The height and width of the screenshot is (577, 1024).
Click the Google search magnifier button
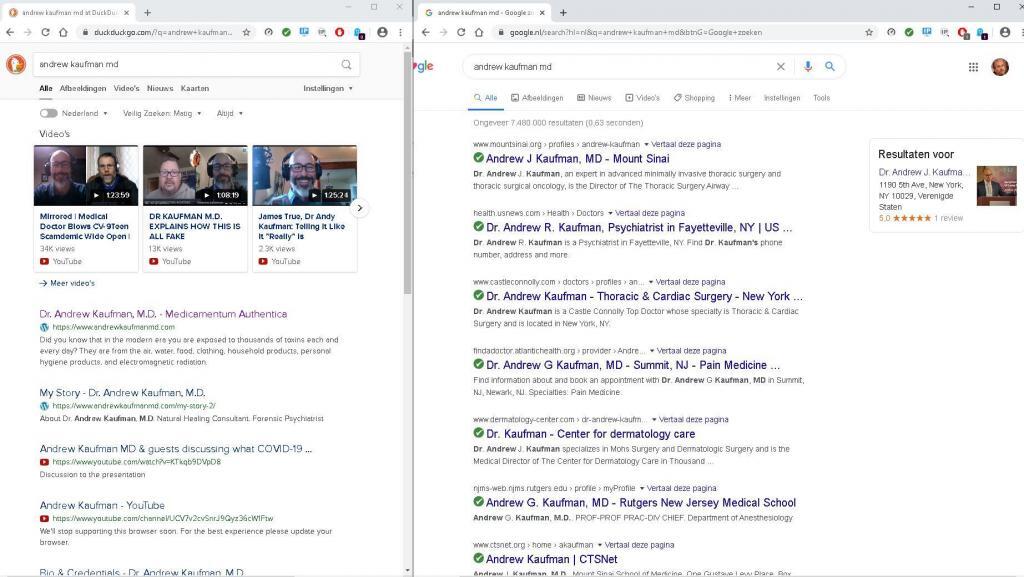pos(829,67)
